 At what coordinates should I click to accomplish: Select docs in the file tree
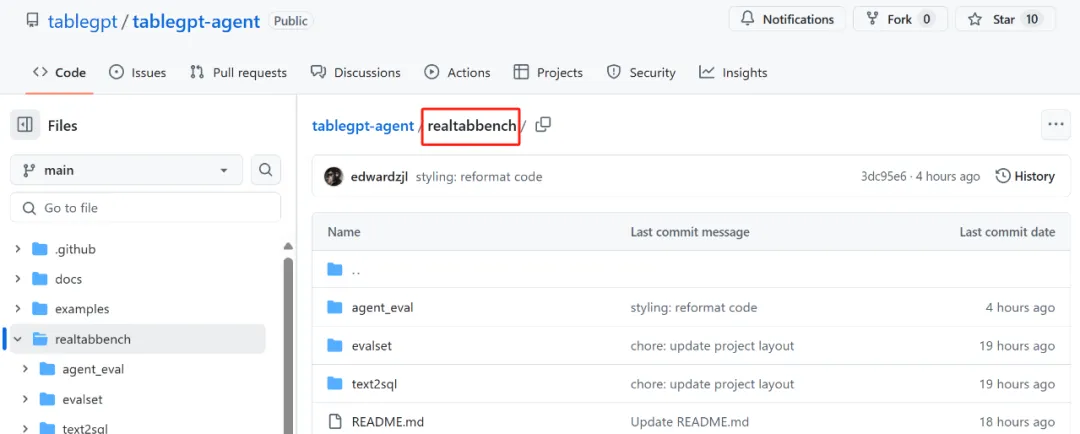tap(68, 279)
